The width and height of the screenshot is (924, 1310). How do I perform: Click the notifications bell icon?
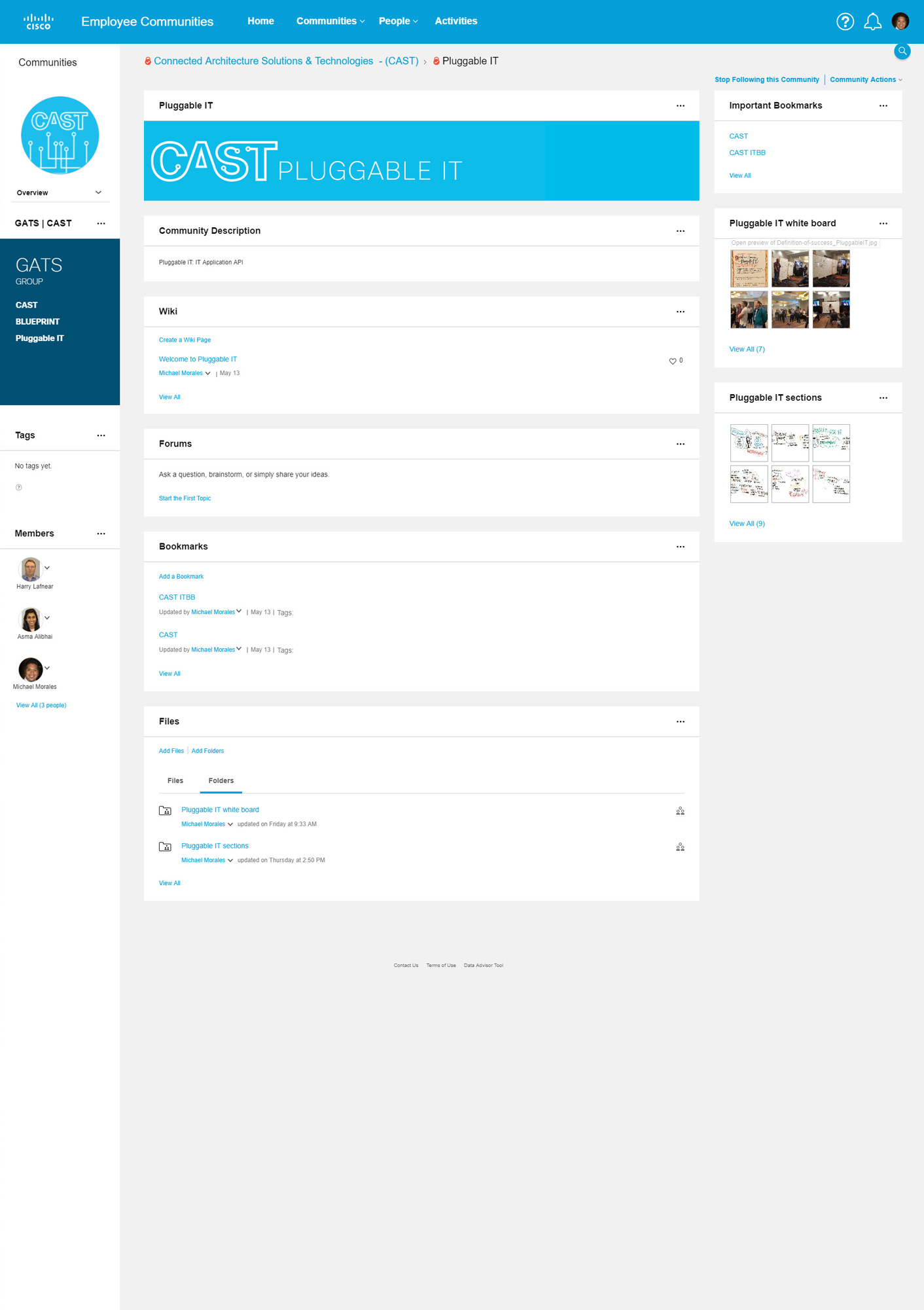point(872,22)
